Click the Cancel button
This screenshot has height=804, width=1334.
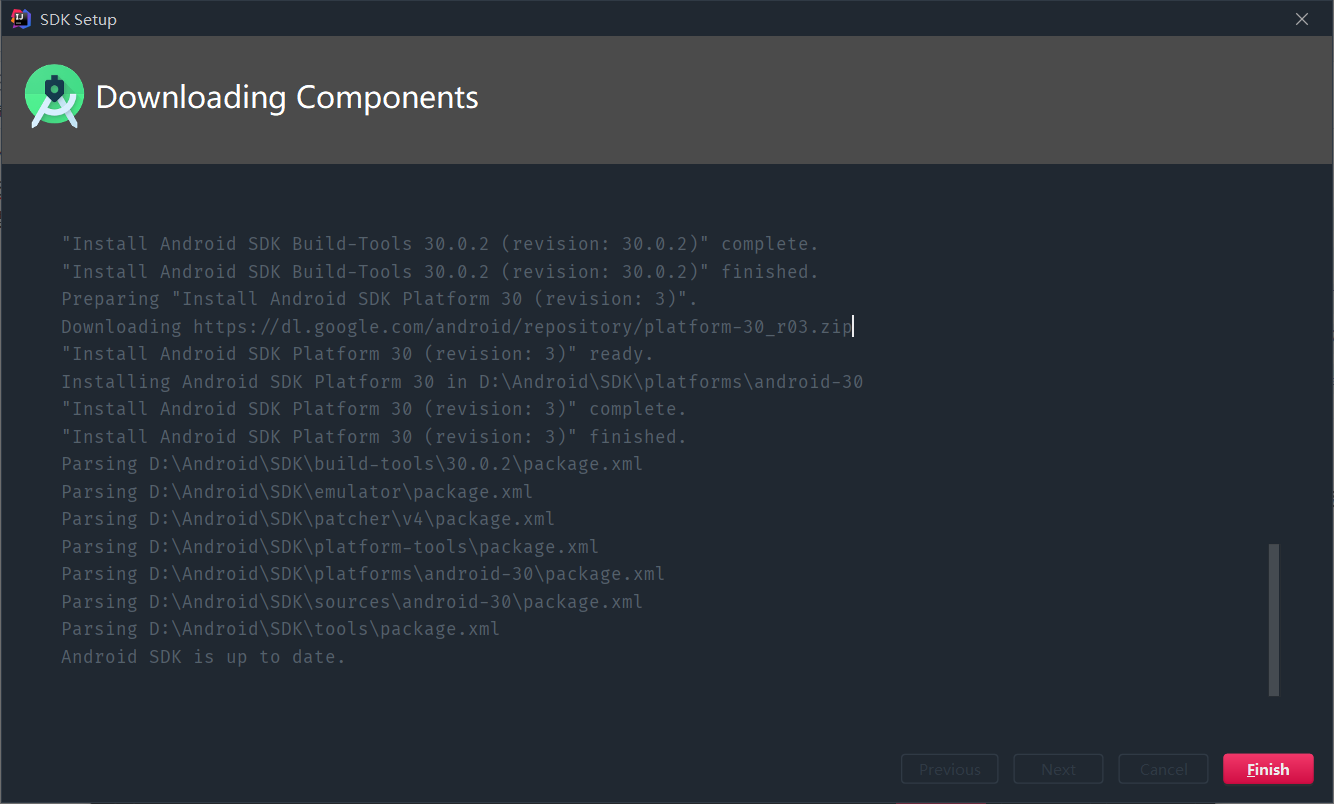[x=1163, y=768]
